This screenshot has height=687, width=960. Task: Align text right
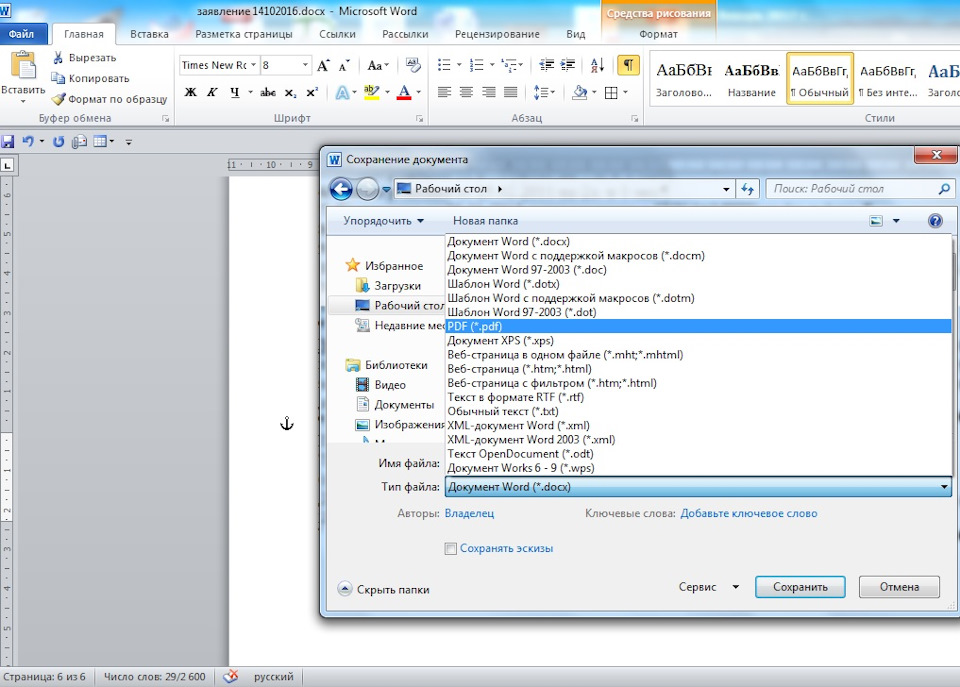point(489,92)
